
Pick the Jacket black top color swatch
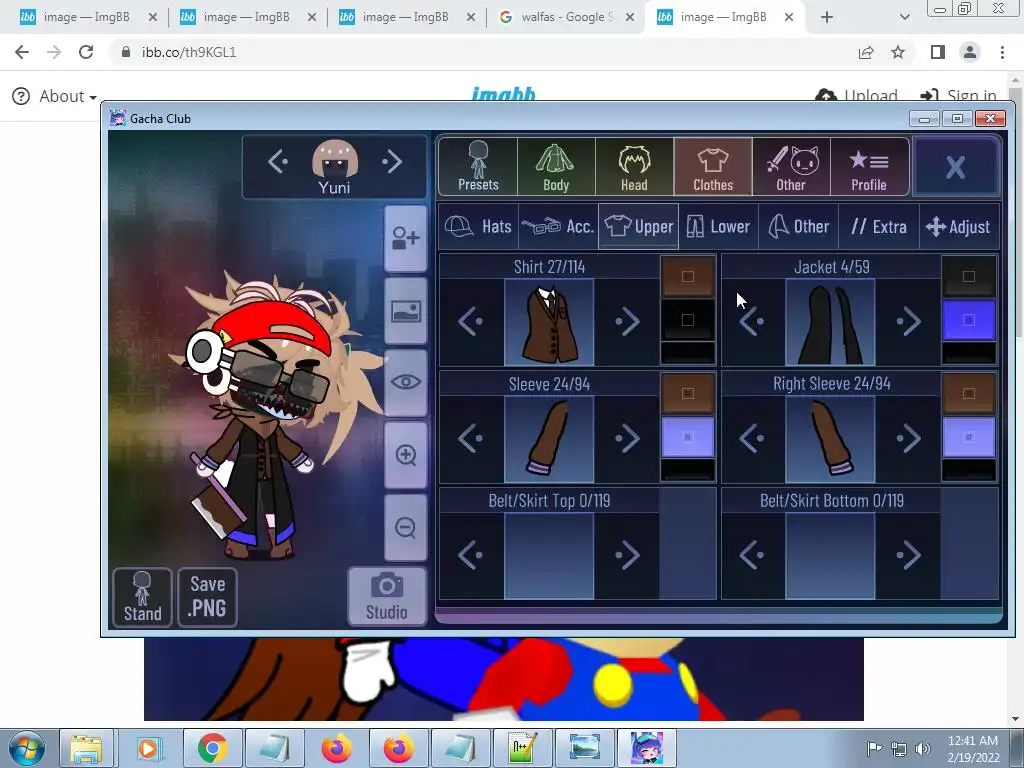[x=968, y=276]
